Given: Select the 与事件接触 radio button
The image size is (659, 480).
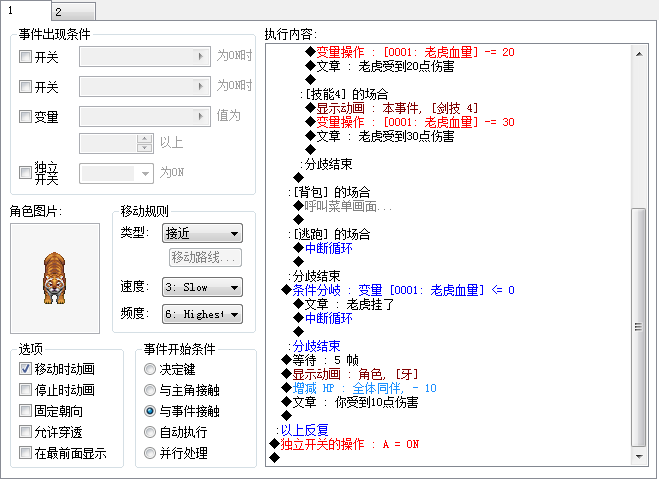Looking at the screenshot, I should pos(150,411).
